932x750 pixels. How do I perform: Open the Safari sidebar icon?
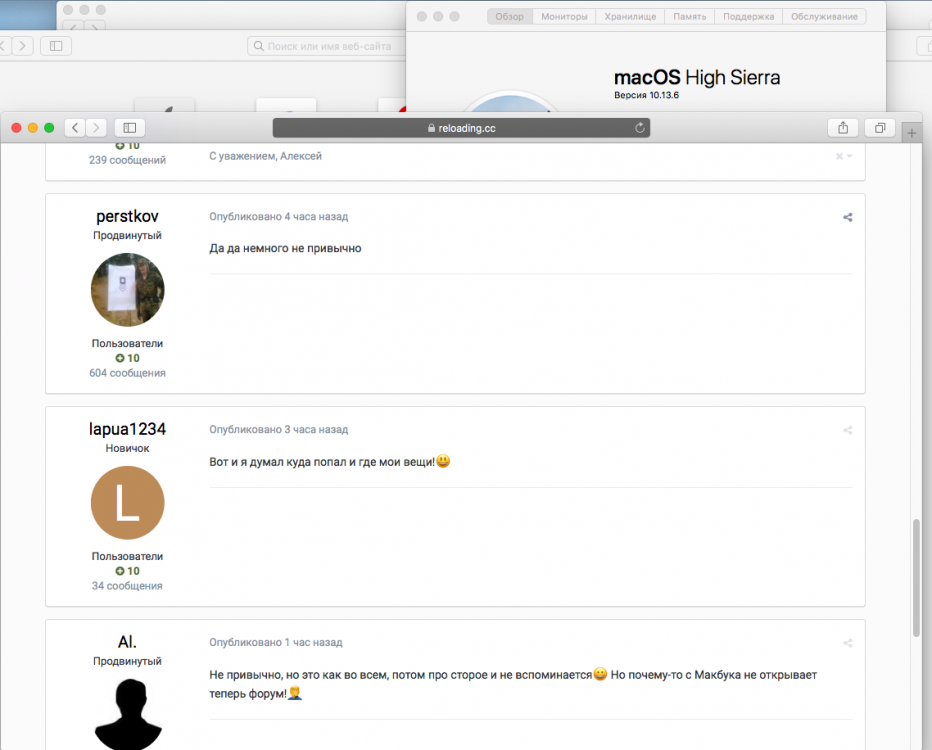tap(131, 128)
